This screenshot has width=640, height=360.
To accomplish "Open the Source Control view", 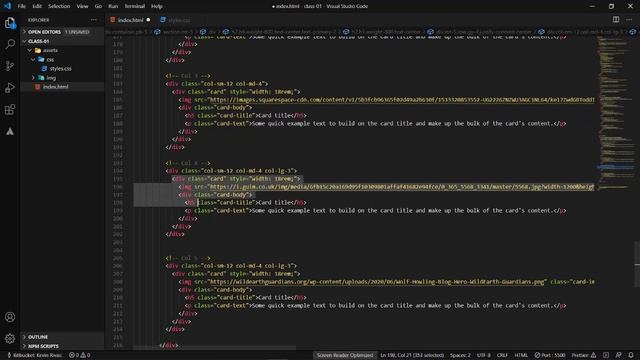I will click(x=10, y=66).
